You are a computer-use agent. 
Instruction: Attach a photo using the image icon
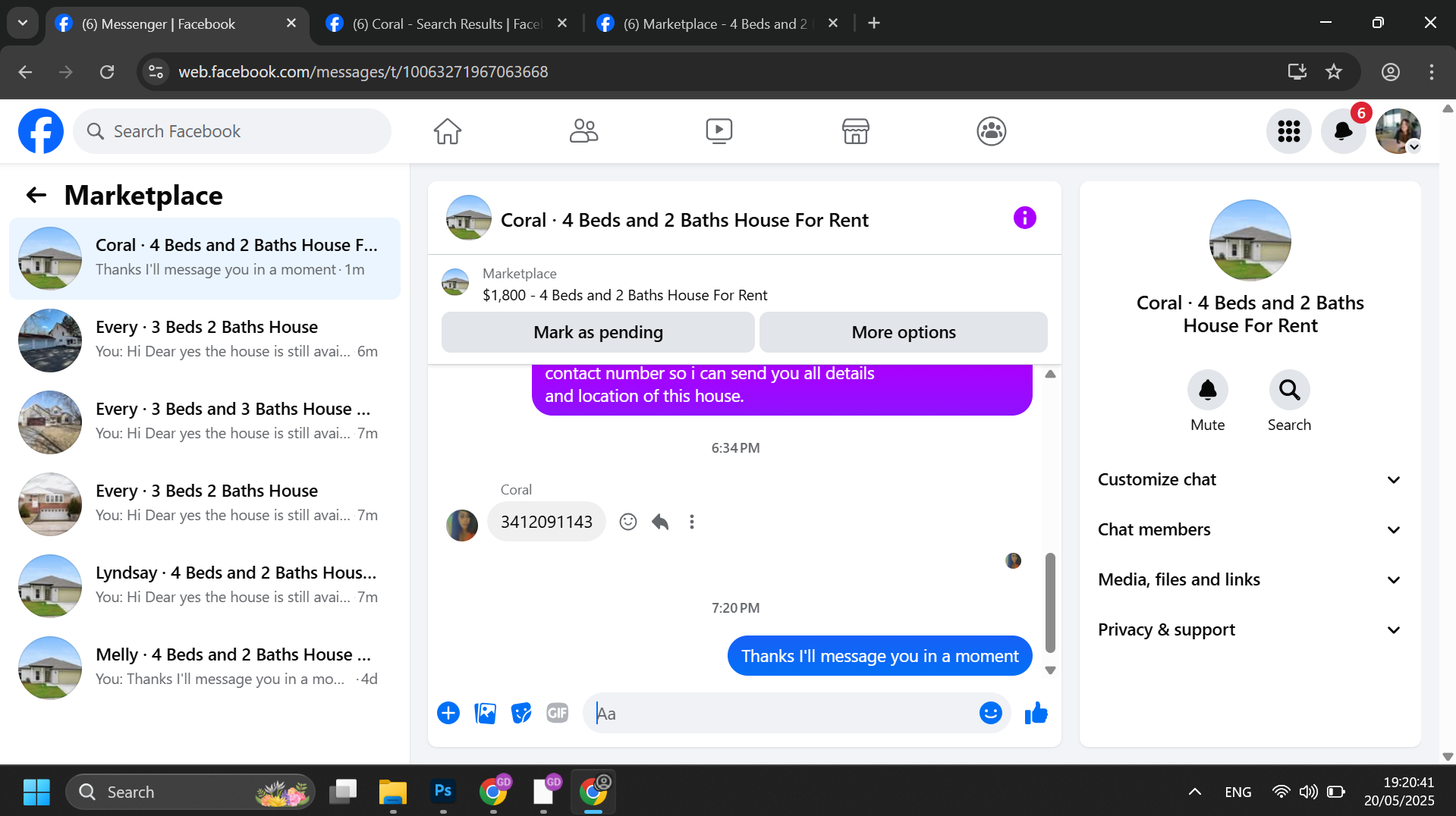point(485,713)
